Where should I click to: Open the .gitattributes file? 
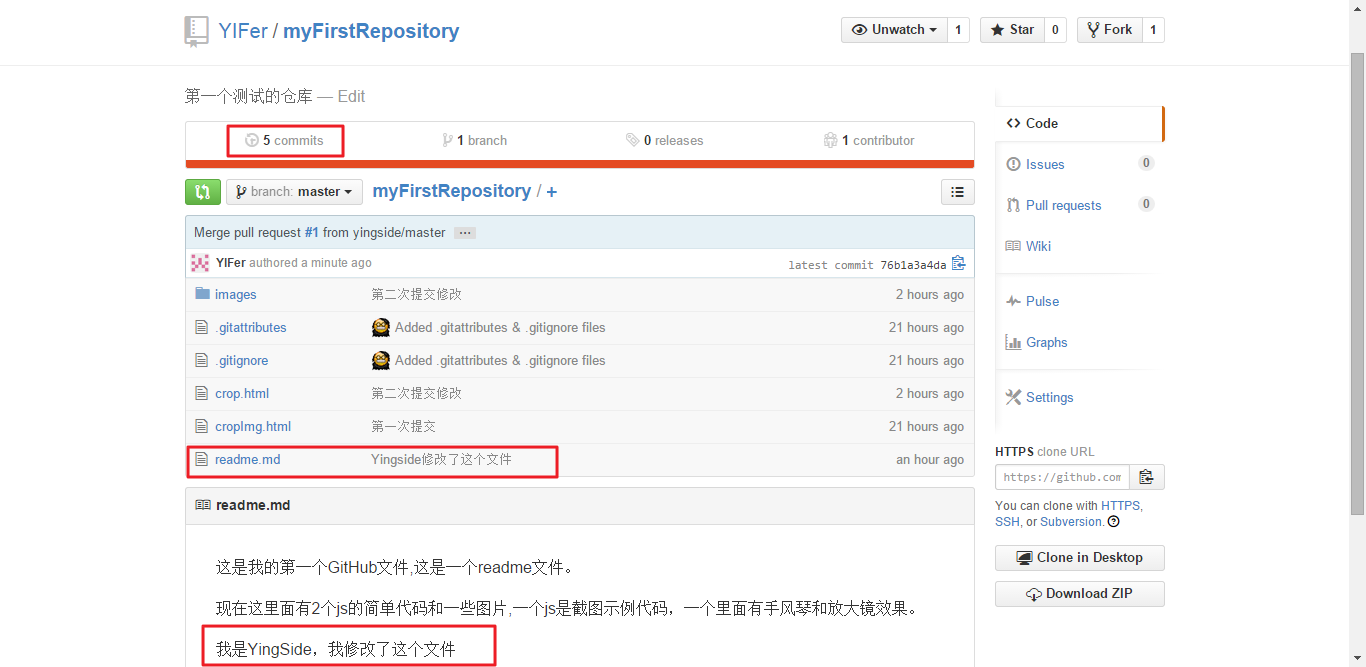(x=251, y=327)
